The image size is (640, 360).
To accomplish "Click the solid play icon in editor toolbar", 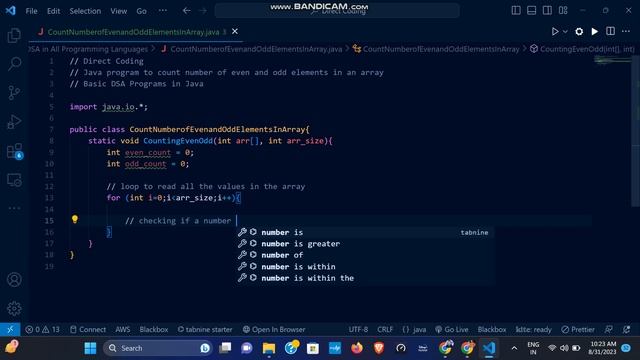I will tap(595, 31).
